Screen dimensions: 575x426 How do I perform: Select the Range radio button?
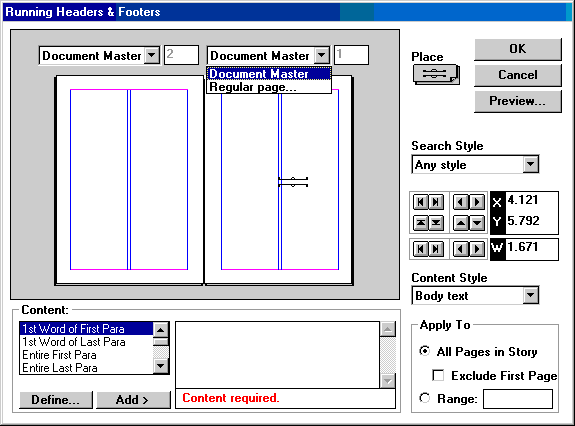coord(425,398)
